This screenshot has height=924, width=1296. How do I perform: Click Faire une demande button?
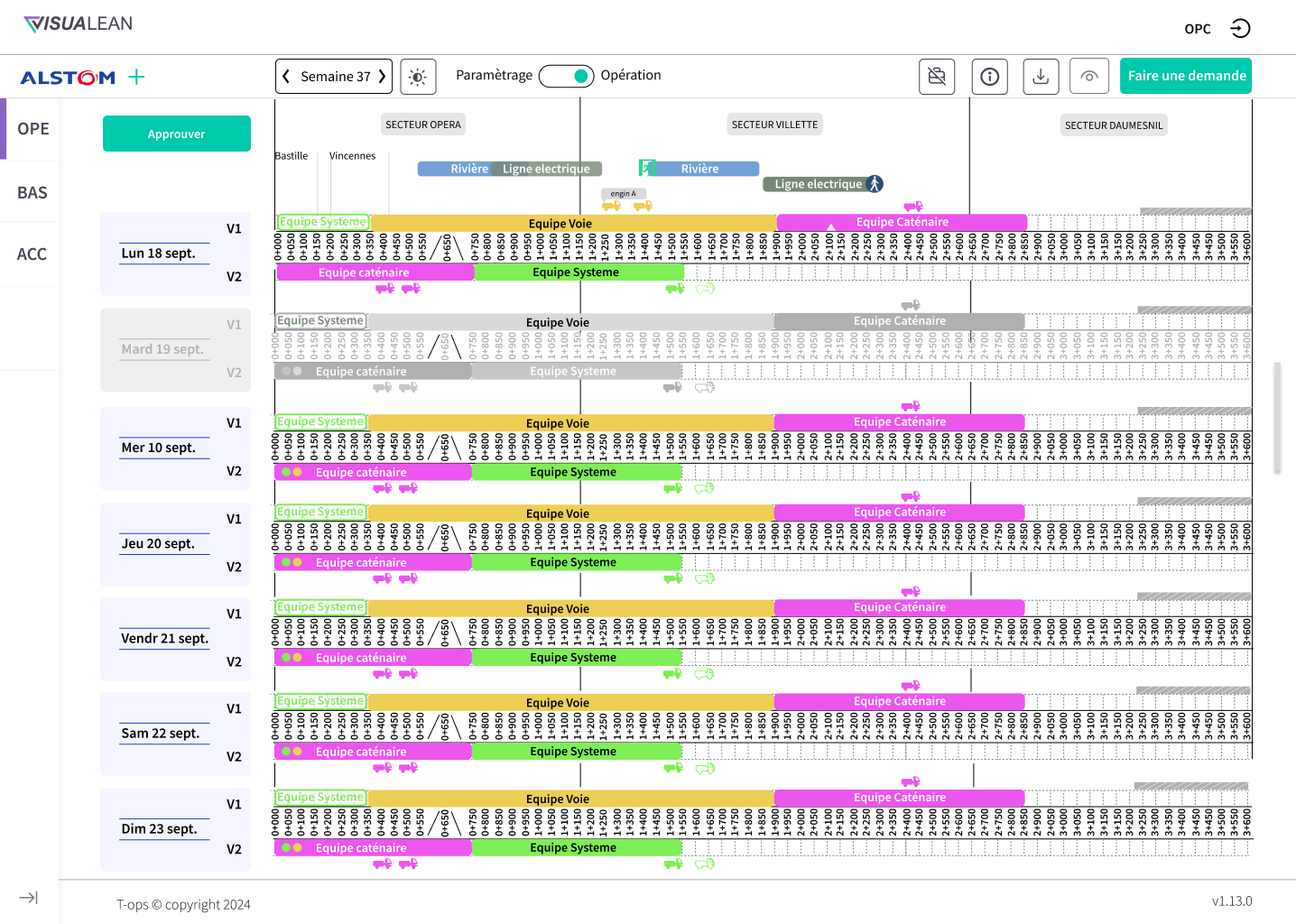1186,76
